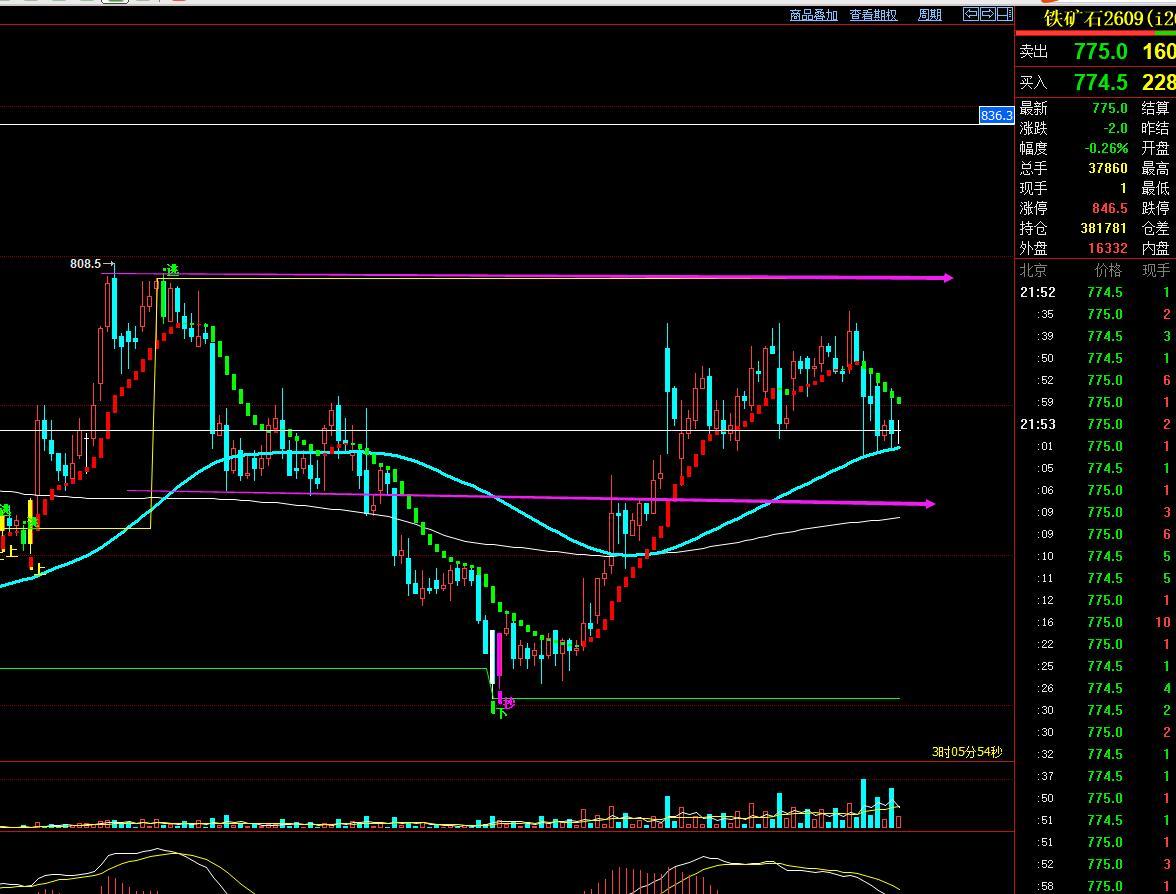Open the 周期 period link
Image resolution: width=1176 pixels, height=894 pixels.
point(929,15)
